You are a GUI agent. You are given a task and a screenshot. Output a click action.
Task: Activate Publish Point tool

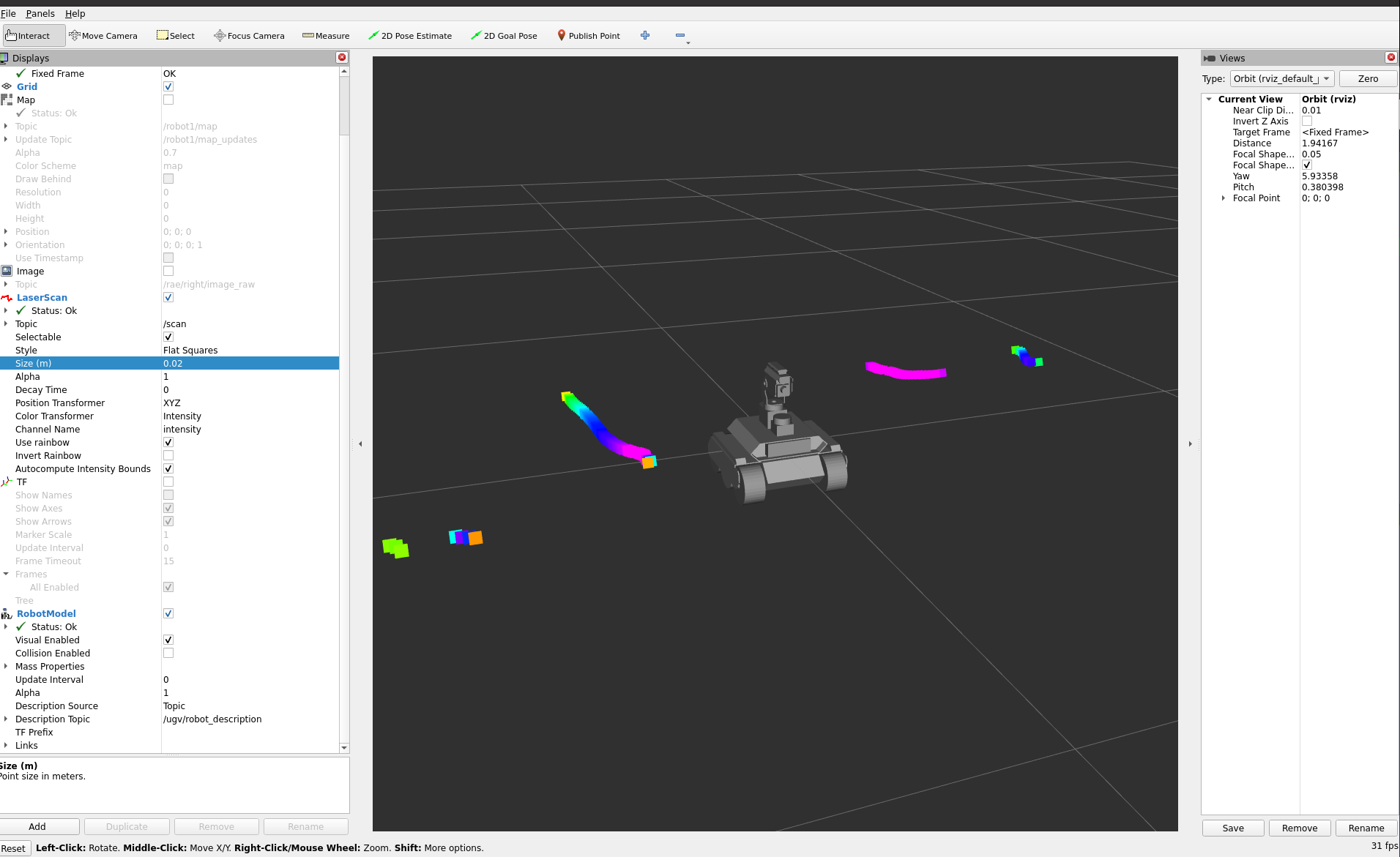(589, 35)
